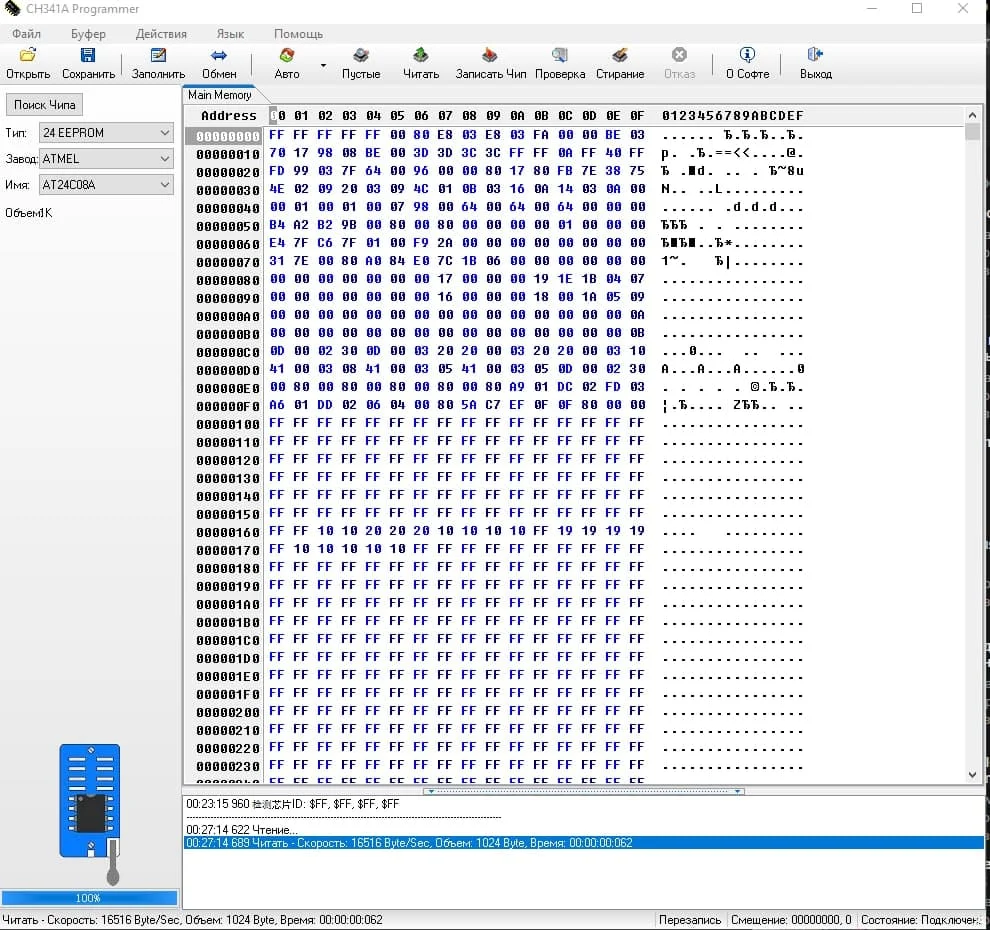Click the Открыть (Open) file icon
This screenshot has height=930, width=990.
coord(28,56)
